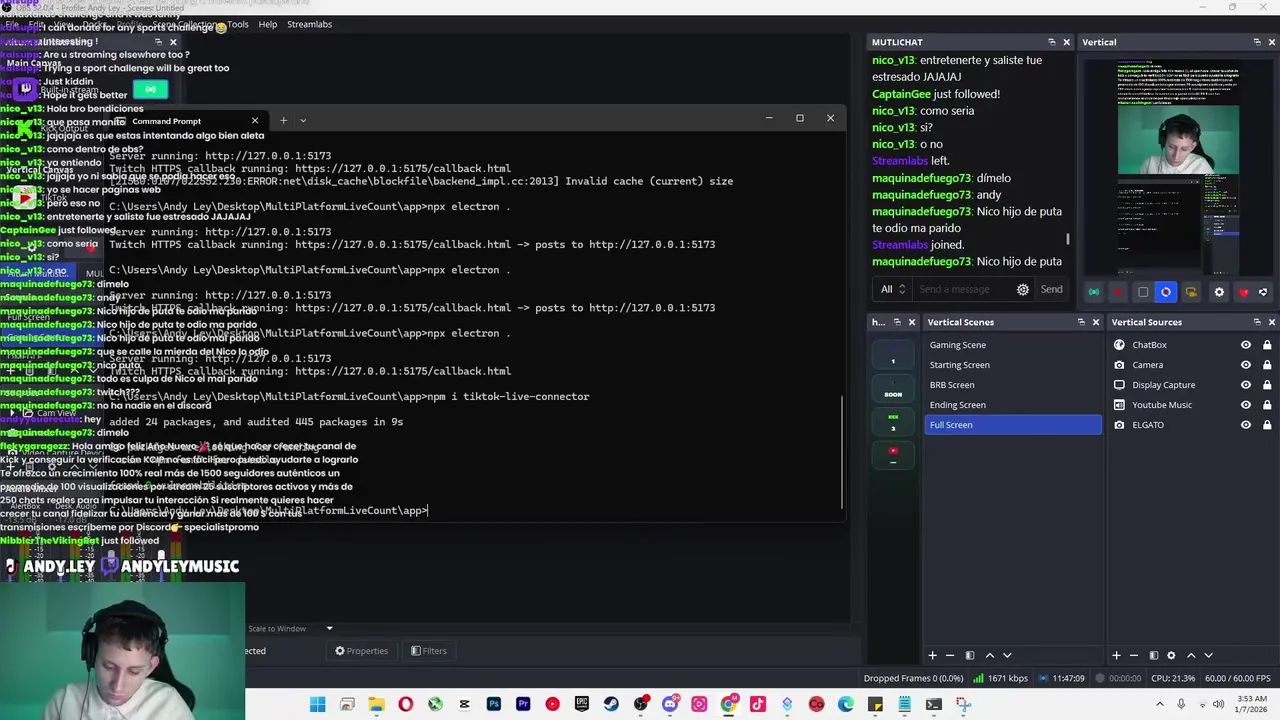
Task: Open source Properties button
Action: (x=361, y=651)
